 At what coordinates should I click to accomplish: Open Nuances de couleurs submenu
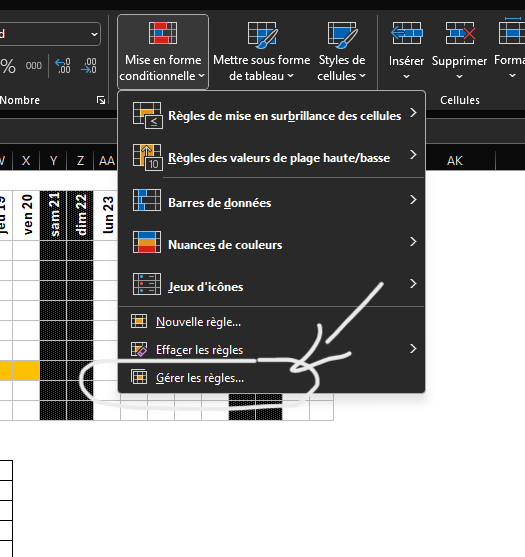(x=272, y=244)
